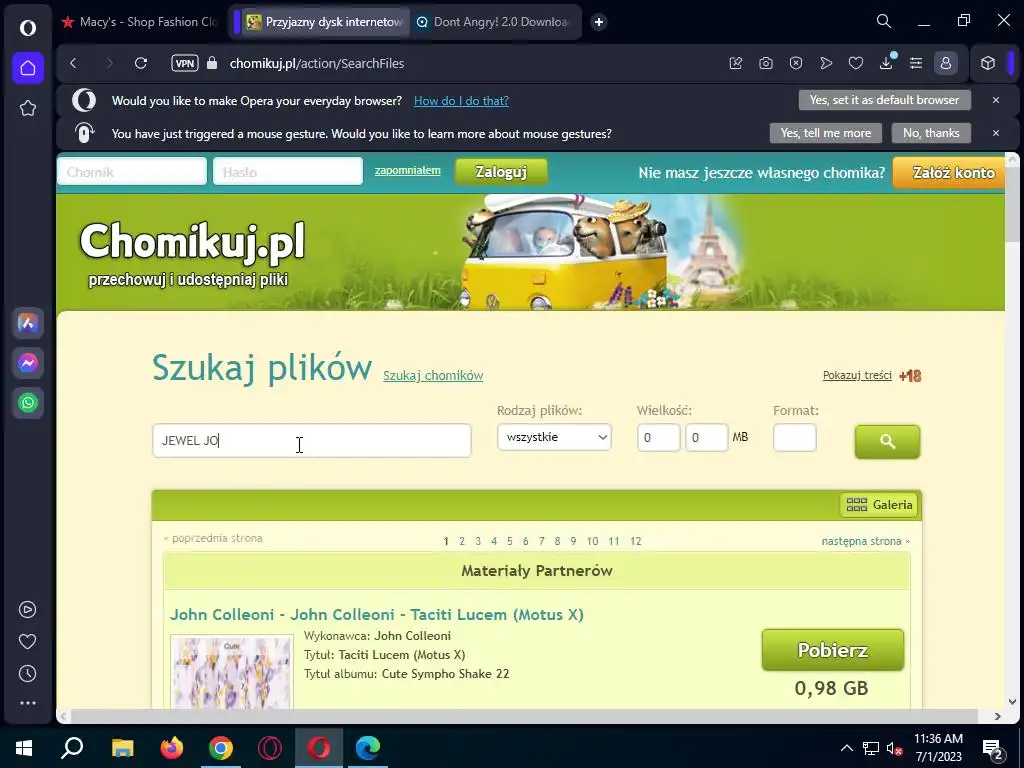Image resolution: width=1024 pixels, height=768 pixels.
Task: Open the Player icon in the sidebar
Action: pos(27,609)
